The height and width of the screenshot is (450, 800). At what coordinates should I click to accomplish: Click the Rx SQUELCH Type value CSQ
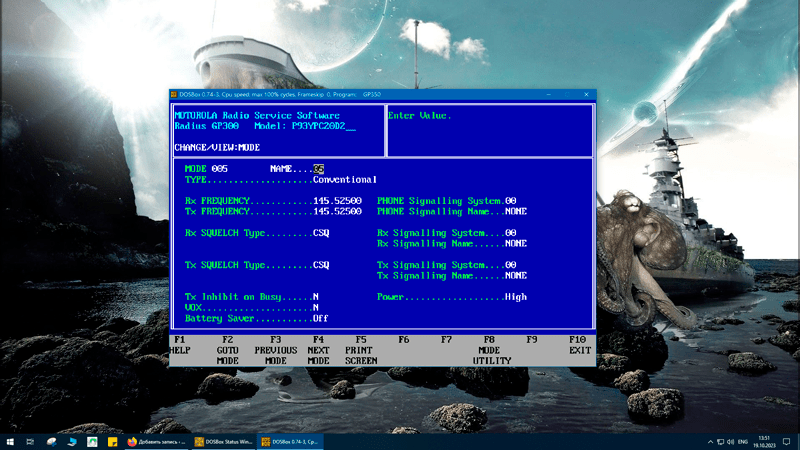(321, 233)
